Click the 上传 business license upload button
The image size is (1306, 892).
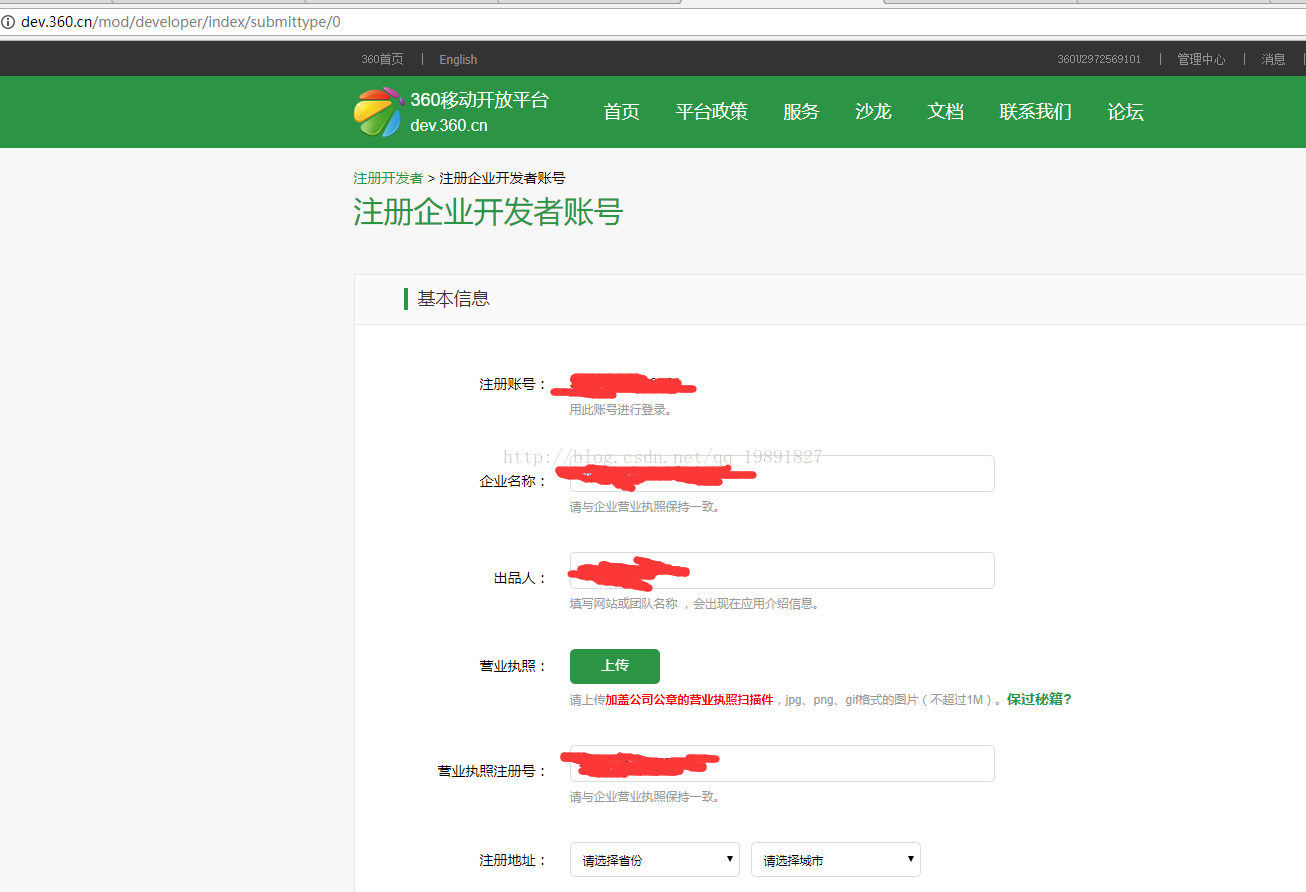615,666
